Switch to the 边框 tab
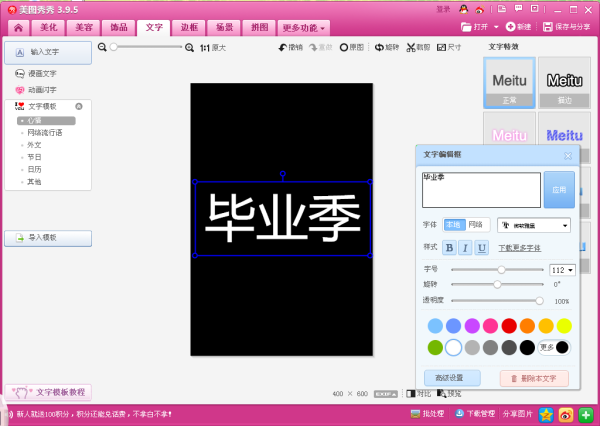 (189, 28)
